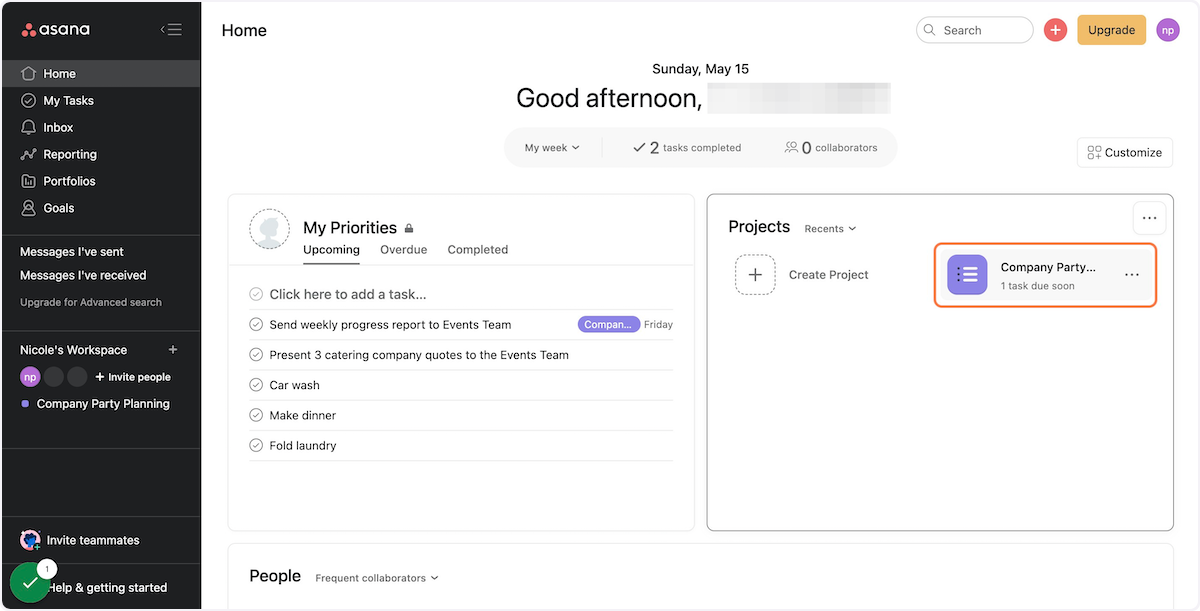Click the purple Company Party project list icon
The image size is (1200, 611).
(x=967, y=275)
